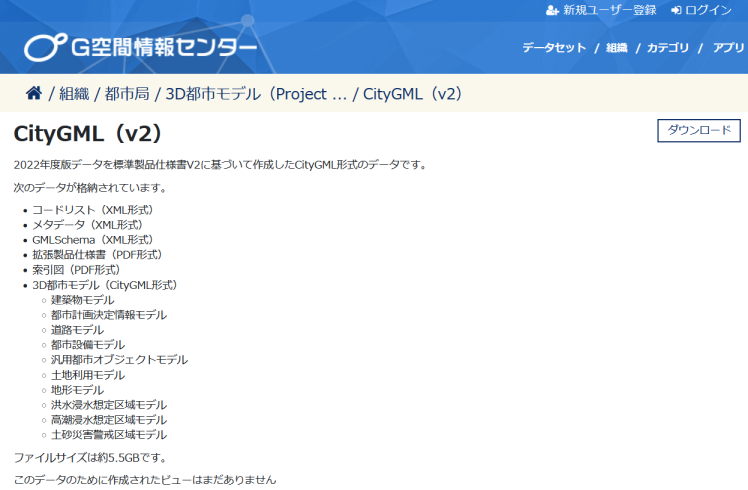Open the データセット menu item

click(x=554, y=48)
